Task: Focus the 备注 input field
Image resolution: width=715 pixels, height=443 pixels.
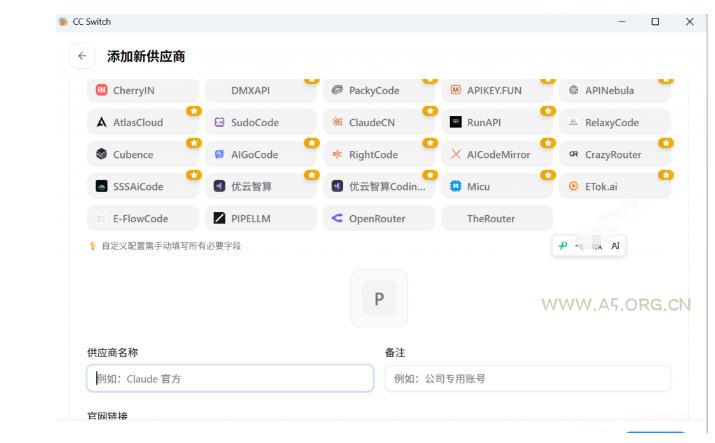Action: 528,378
